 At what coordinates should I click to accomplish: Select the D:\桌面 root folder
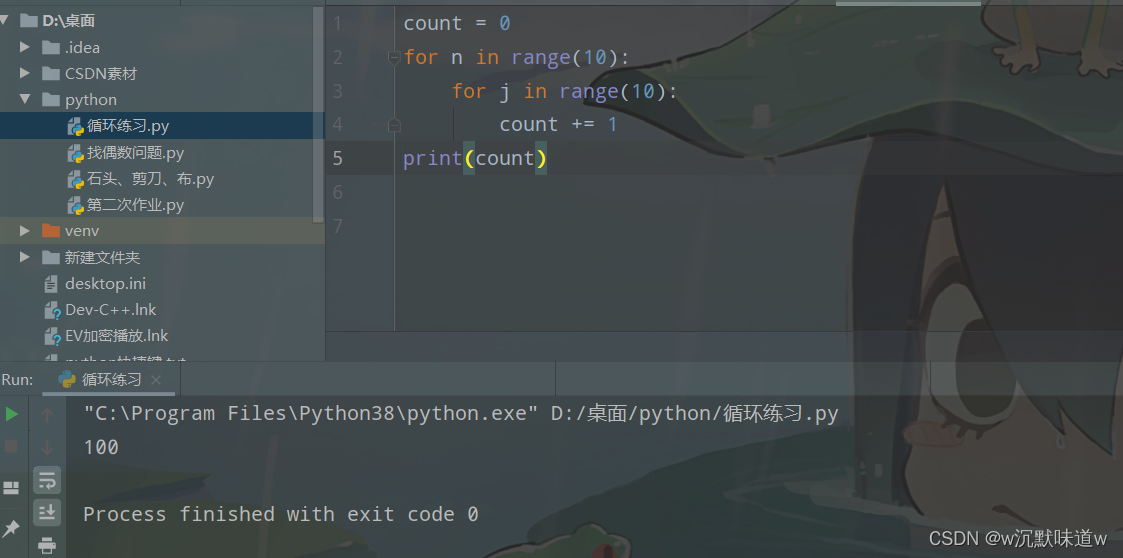point(68,21)
